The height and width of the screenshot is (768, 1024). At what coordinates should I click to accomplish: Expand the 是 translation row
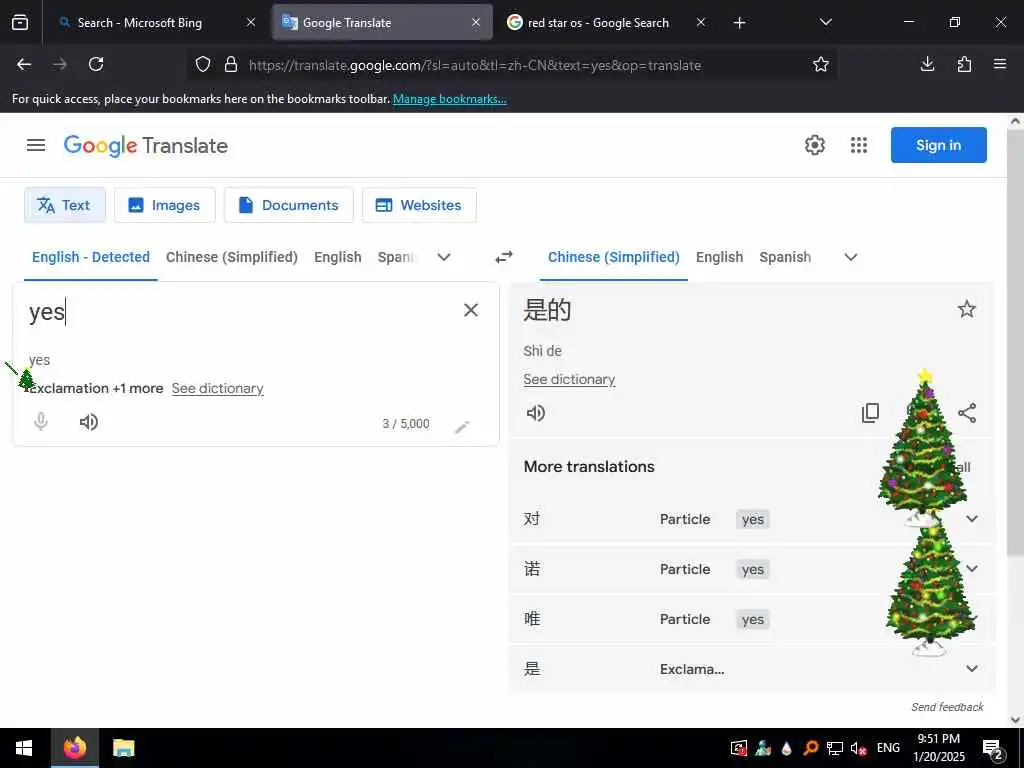click(972, 669)
